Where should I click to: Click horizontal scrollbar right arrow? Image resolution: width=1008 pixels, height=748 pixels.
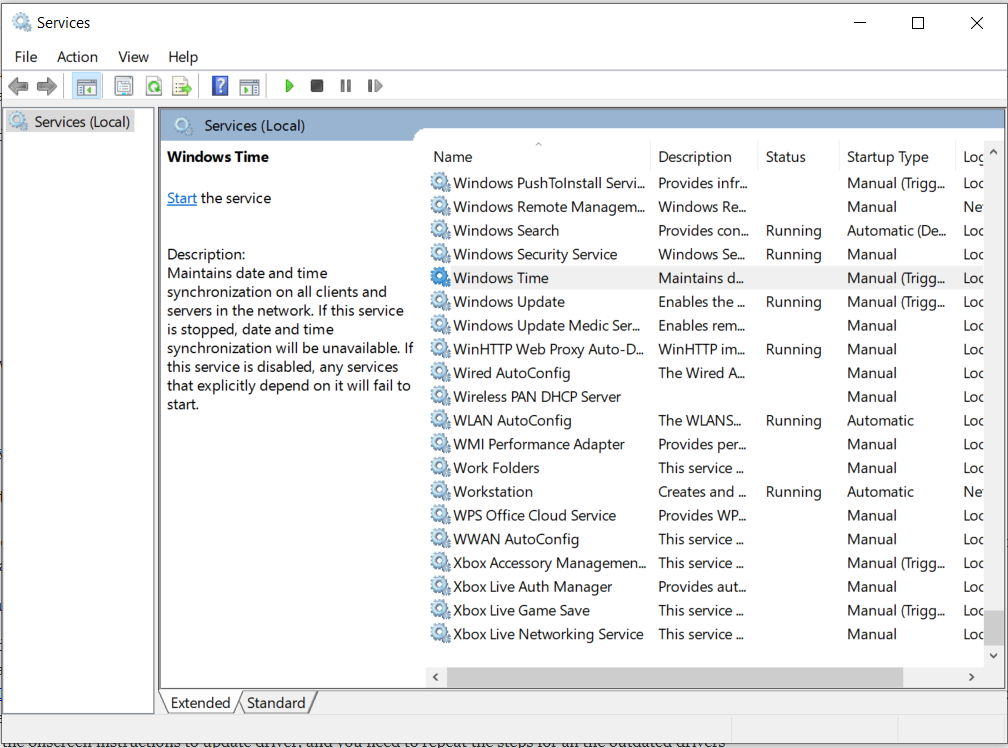(x=971, y=677)
